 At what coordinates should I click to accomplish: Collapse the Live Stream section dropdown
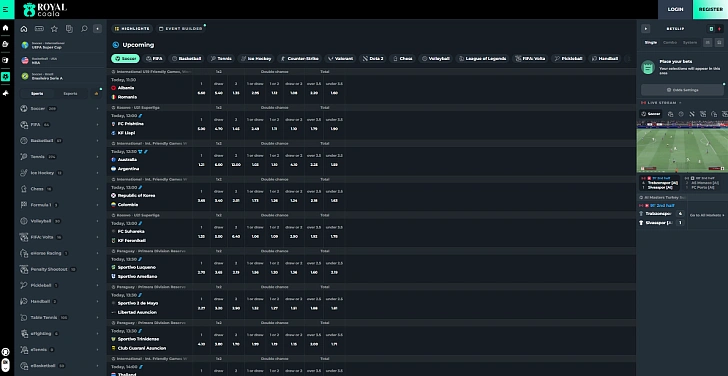[680, 103]
